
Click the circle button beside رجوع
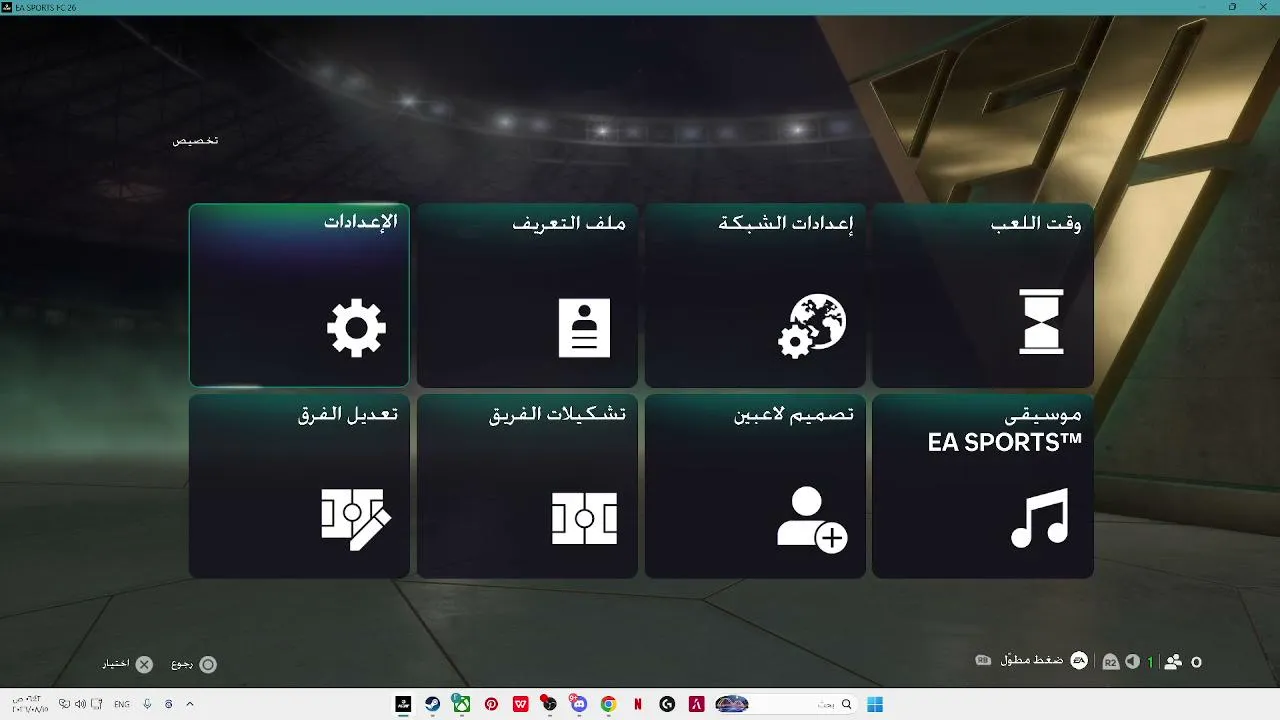(x=208, y=664)
